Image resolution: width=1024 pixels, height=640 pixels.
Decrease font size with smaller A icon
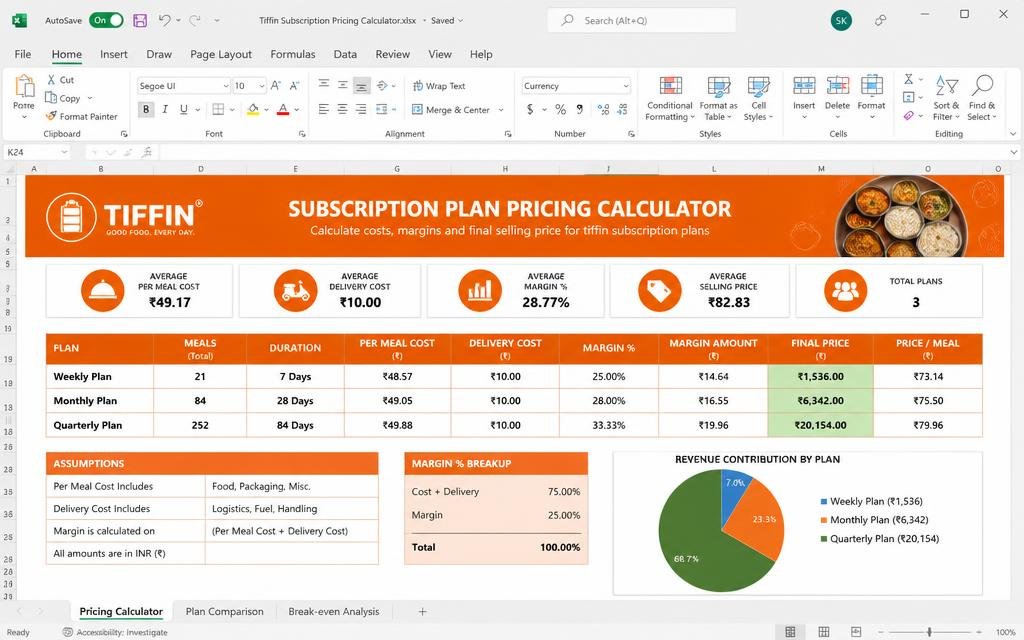point(295,86)
